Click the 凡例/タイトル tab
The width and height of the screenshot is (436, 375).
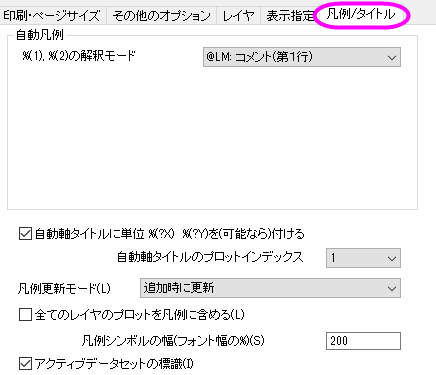[x=361, y=14]
